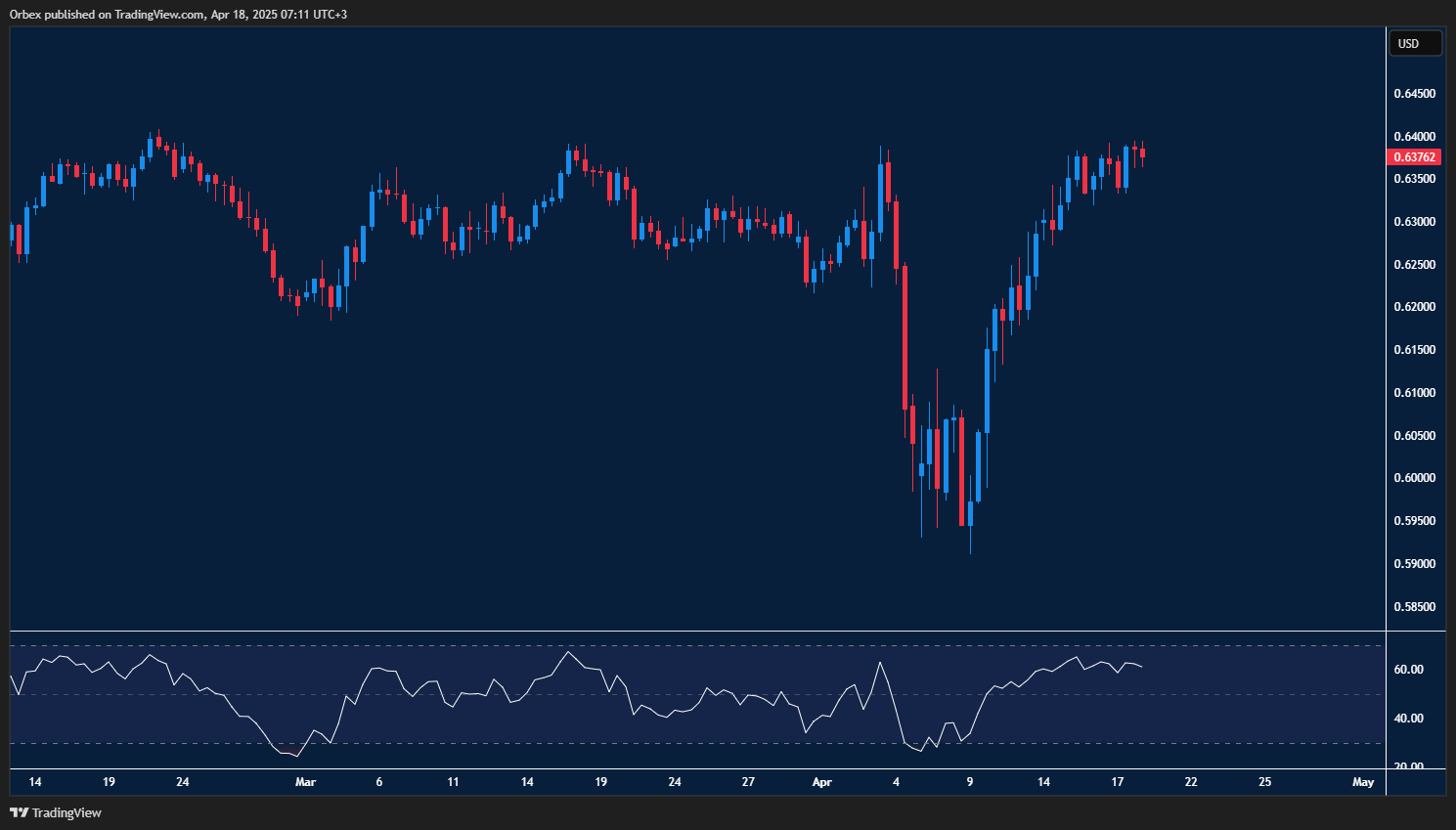The width and height of the screenshot is (1456, 830).
Task: Click the Apr label on the time axis
Action: [x=821, y=782]
